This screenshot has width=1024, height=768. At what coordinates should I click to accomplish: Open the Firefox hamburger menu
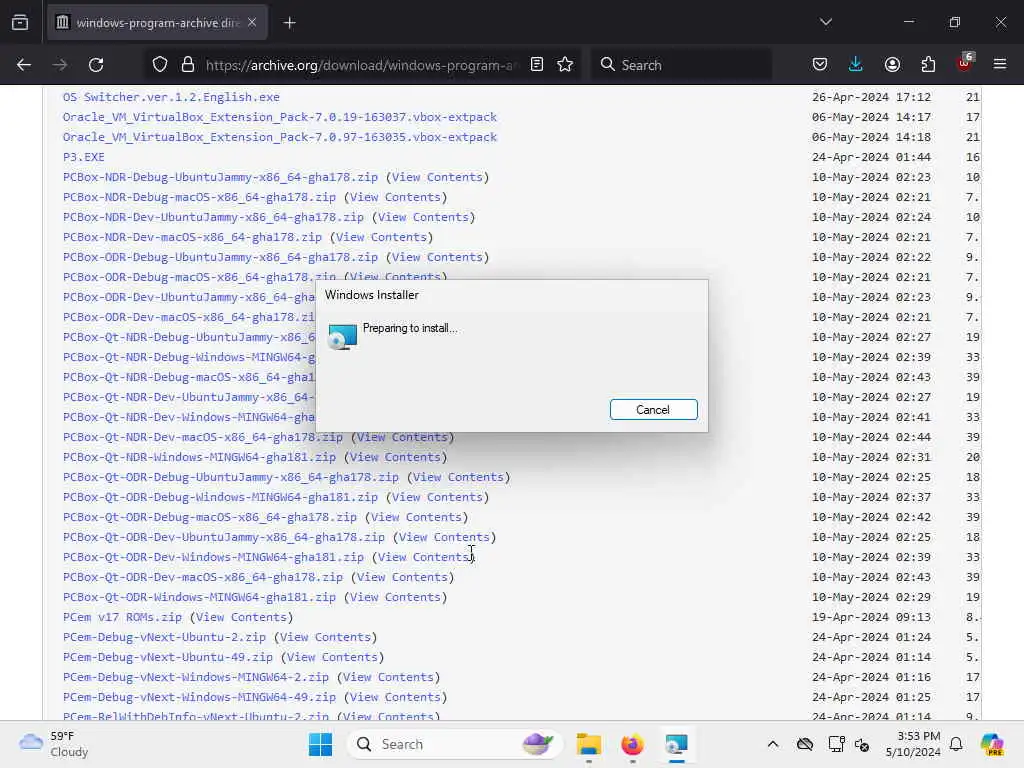coord(1000,65)
